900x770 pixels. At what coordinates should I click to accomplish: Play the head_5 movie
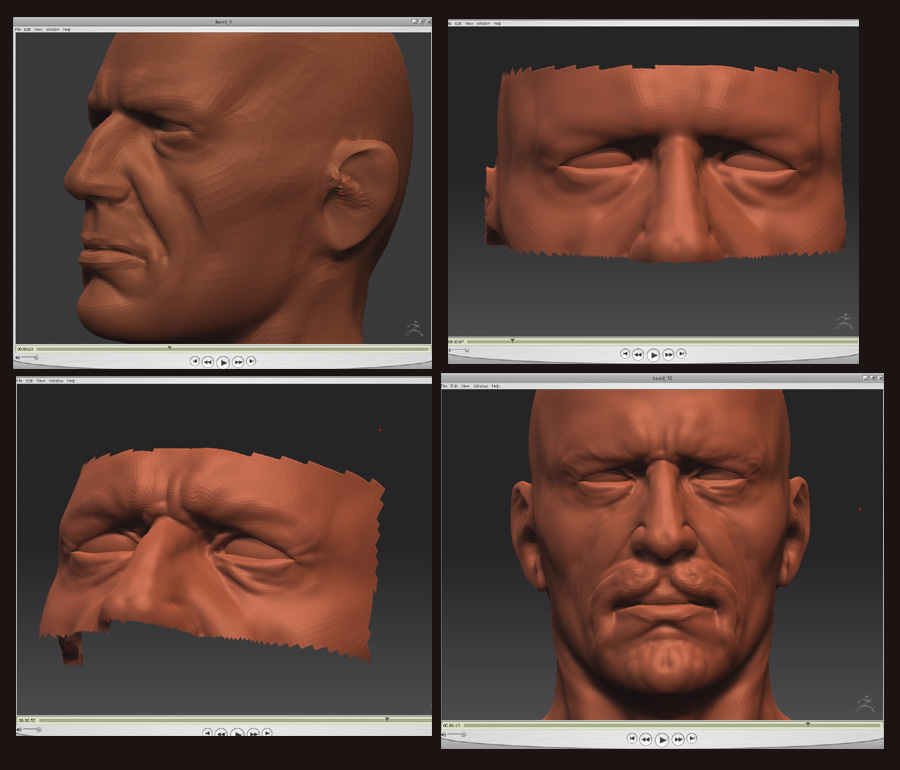coord(223,362)
